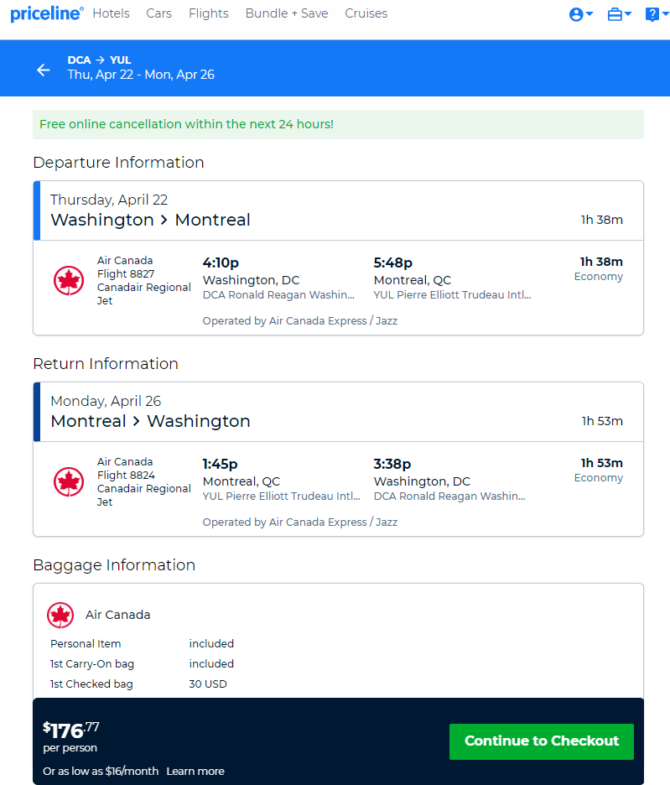This screenshot has height=785, width=670.
Task: Go back using the left arrow
Action: point(44,70)
